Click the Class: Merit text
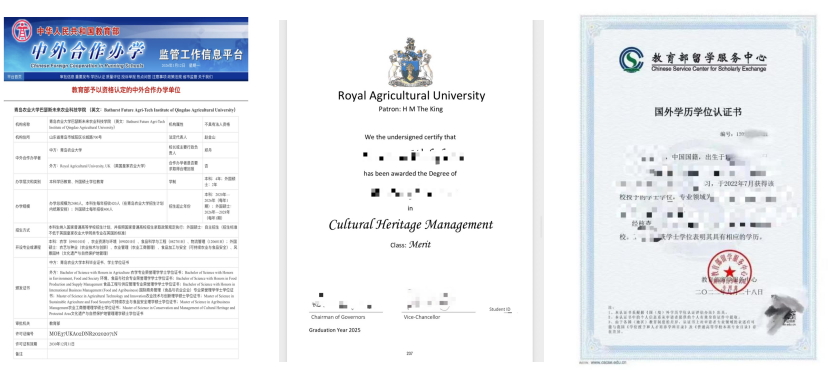This screenshot has width=828, height=370. pyautogui.click(x=410, y=245)
